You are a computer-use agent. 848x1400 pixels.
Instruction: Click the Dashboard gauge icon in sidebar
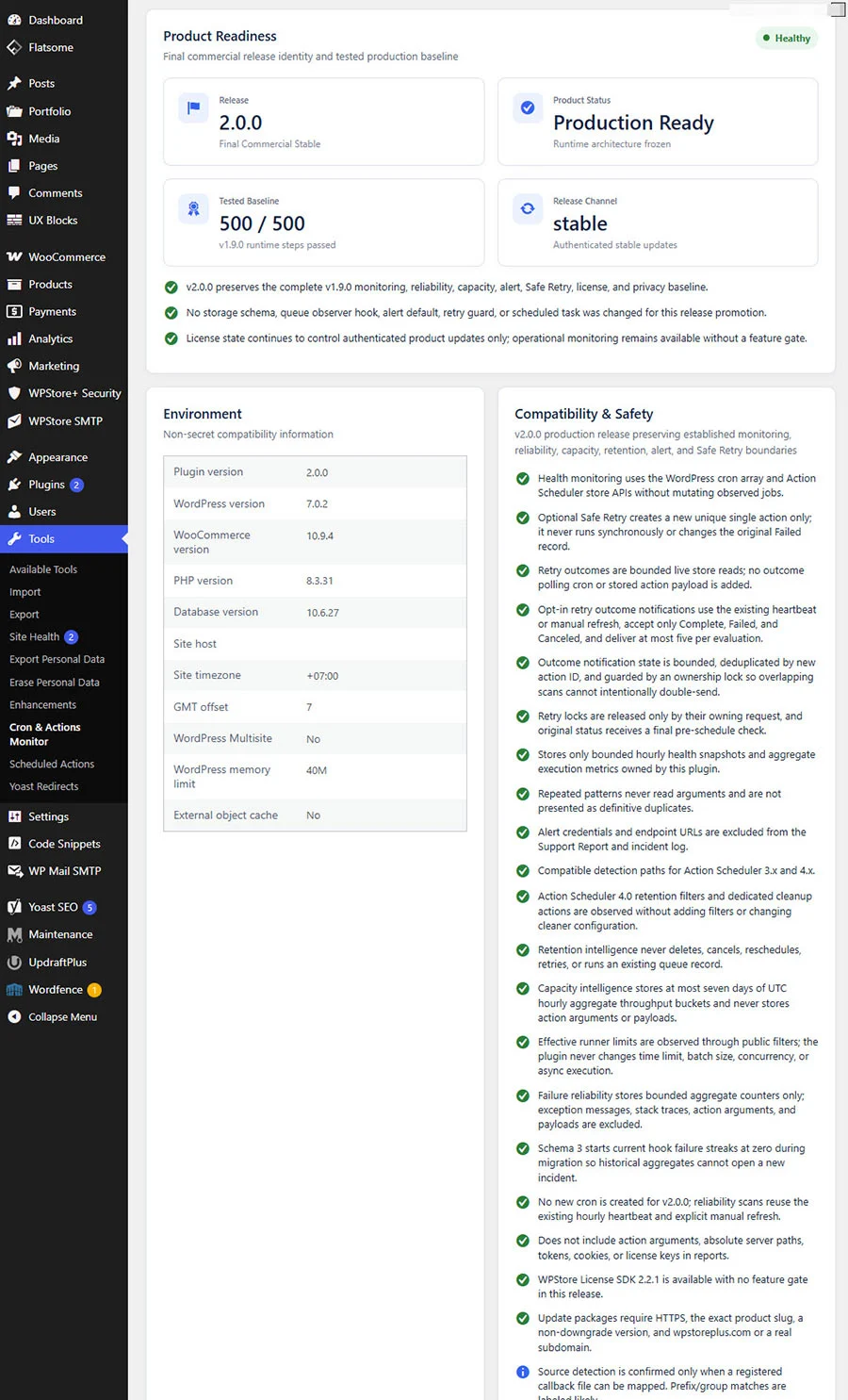[14, 20]
